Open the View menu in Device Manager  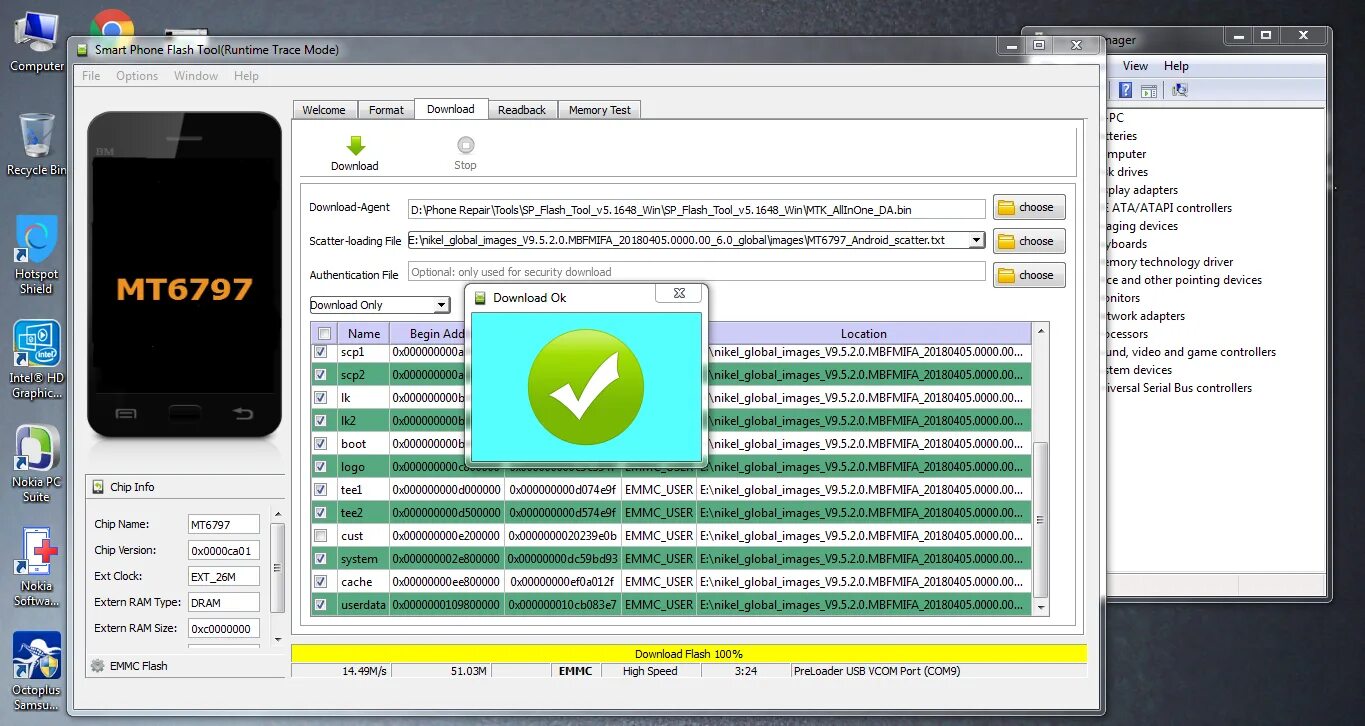[x=1135, y=66]
